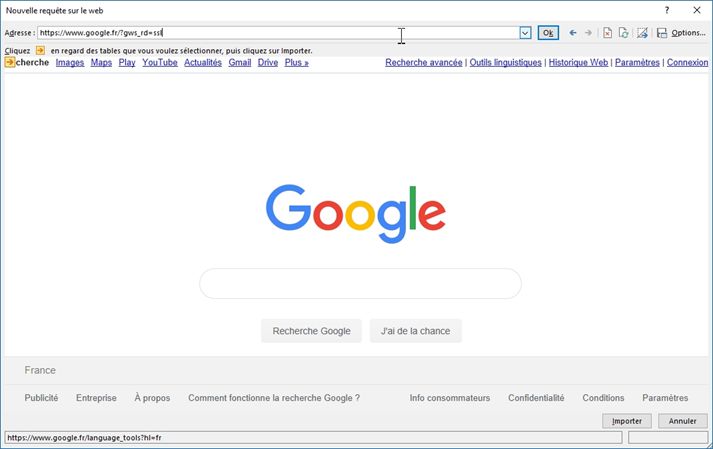Viewport: 713px width, 449px height.
Task: Close the Nouvelle requête sur le web dialog
Action: point(697,10)
